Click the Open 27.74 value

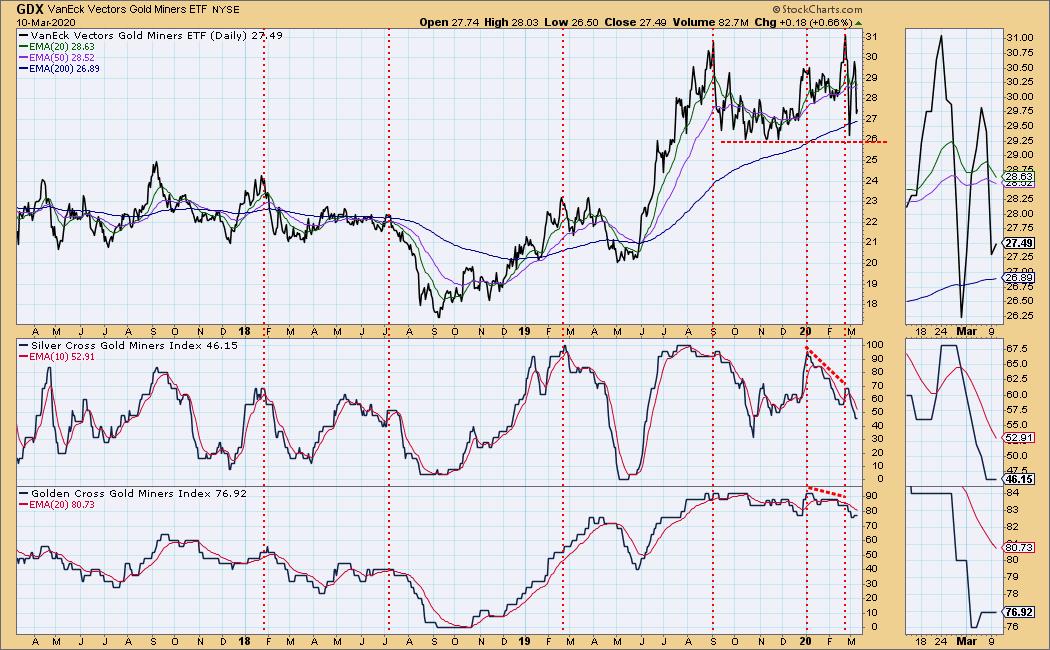pyautogui.click(x=450, y=22)
